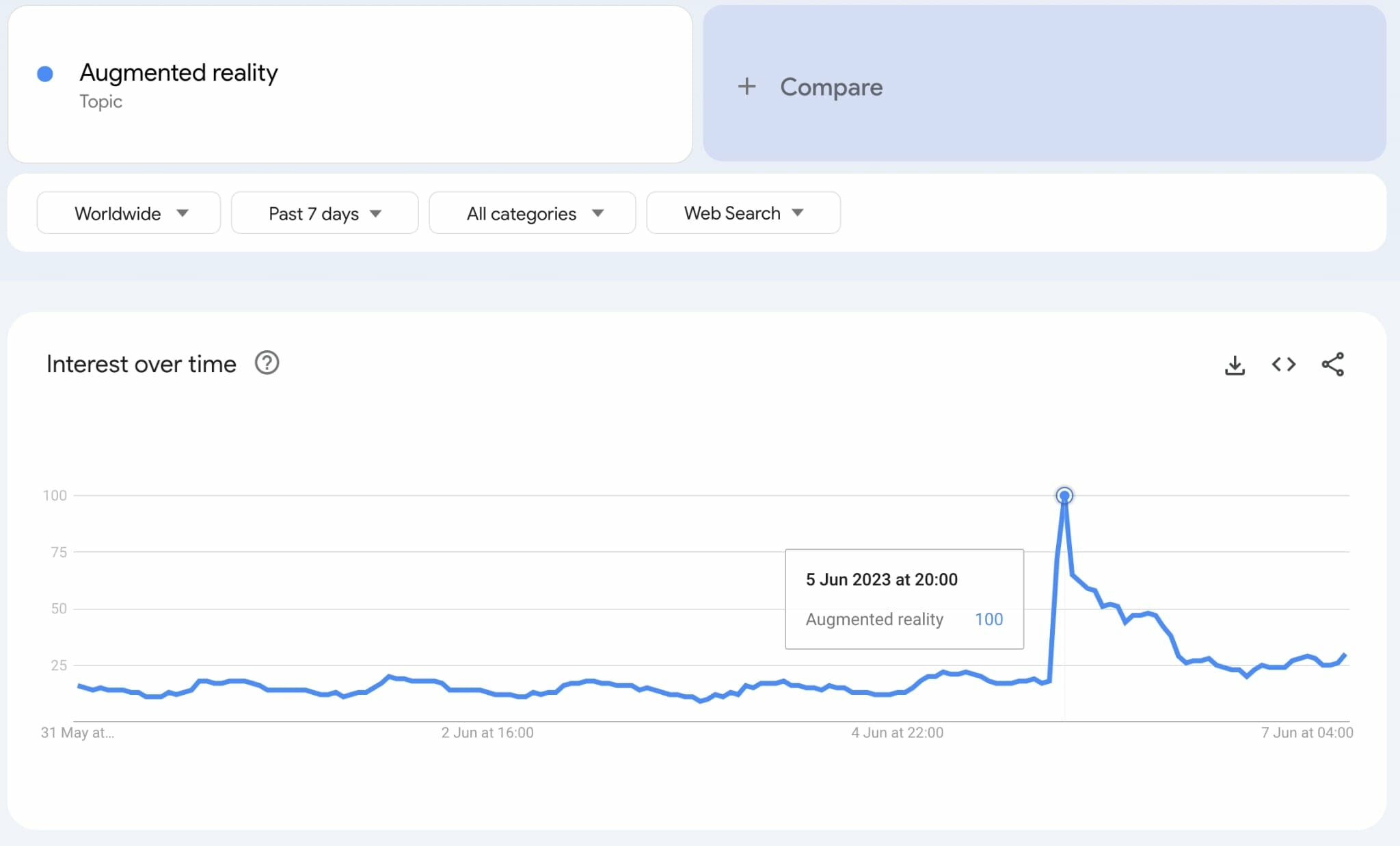Edit the Augmented reality search term
This screenshot has width=1400, height=846.
178,72
